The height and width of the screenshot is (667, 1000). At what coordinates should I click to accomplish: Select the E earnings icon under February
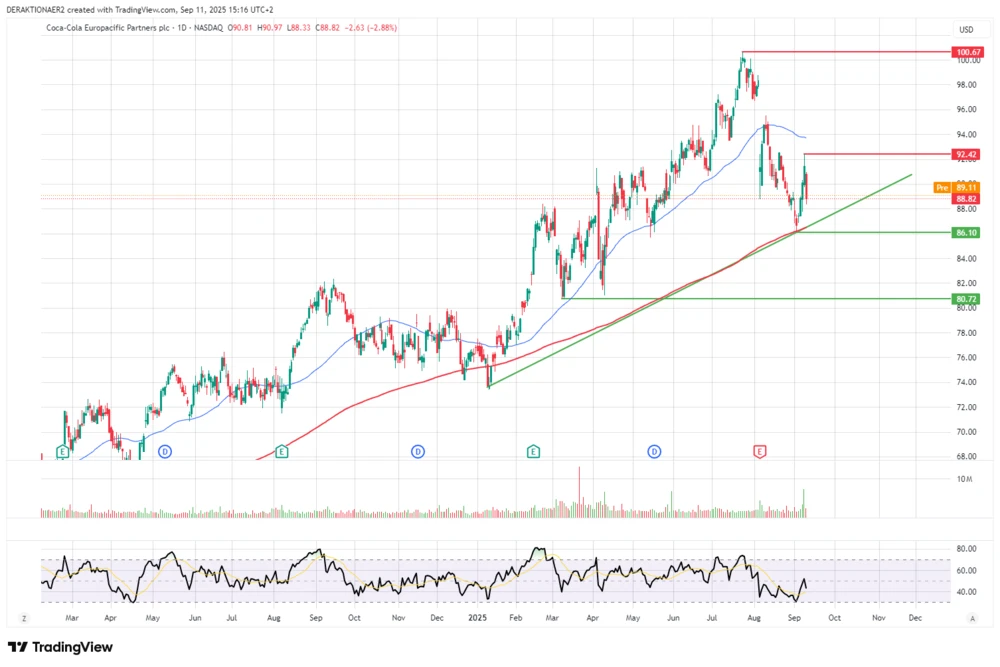(x=533, y=452)
